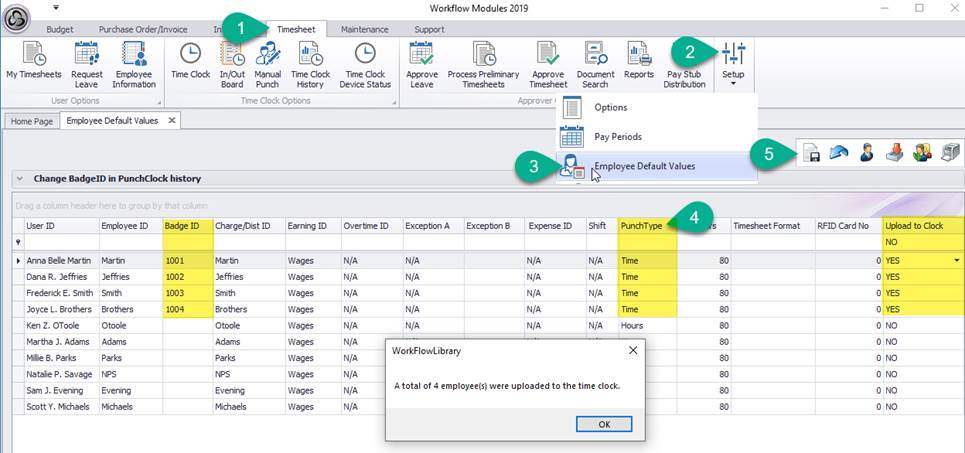Screen dimensions: 965x453
Task: Switch to the Maintenance ribbon tab
Action: 364,29
